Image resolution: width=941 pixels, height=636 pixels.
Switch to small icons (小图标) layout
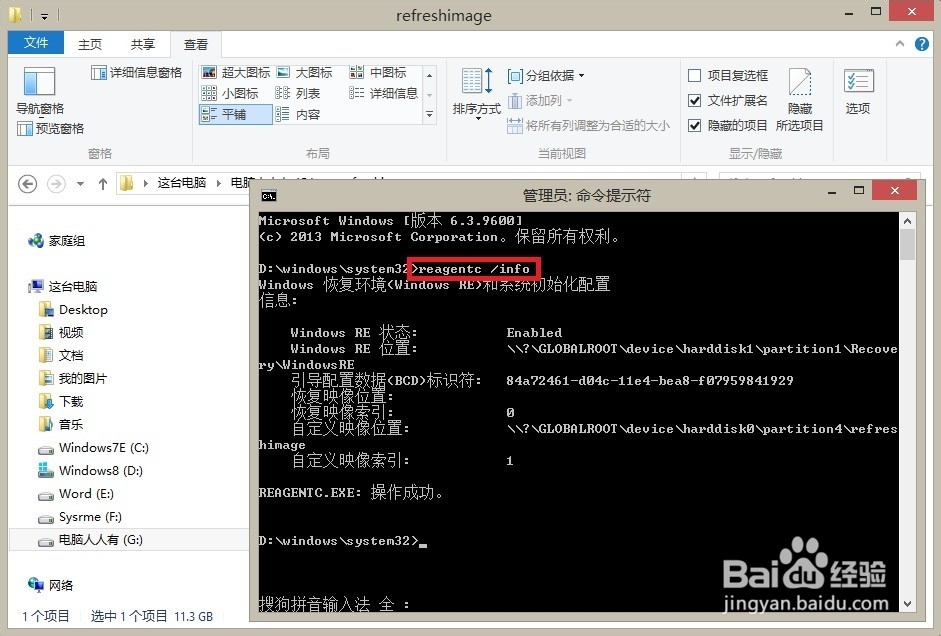[230, 93]
